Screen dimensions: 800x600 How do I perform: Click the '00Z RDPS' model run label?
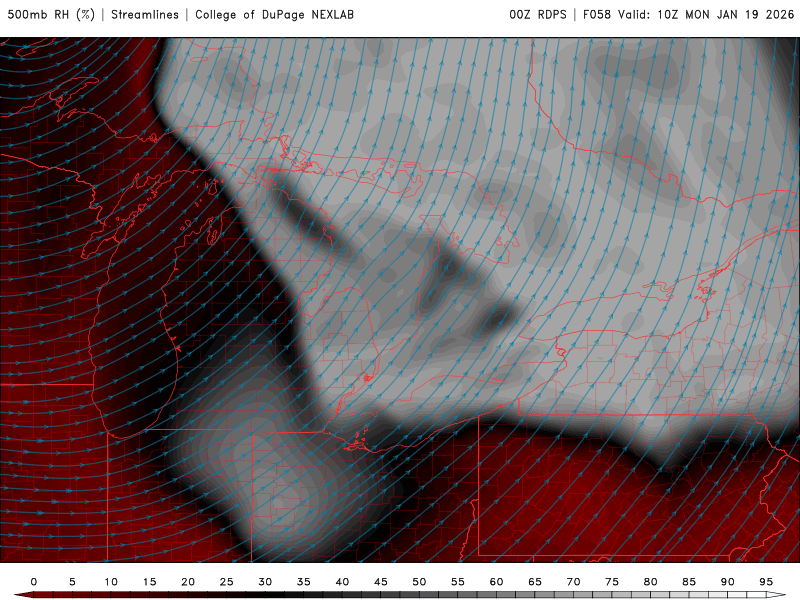click(x=538, y=15)
